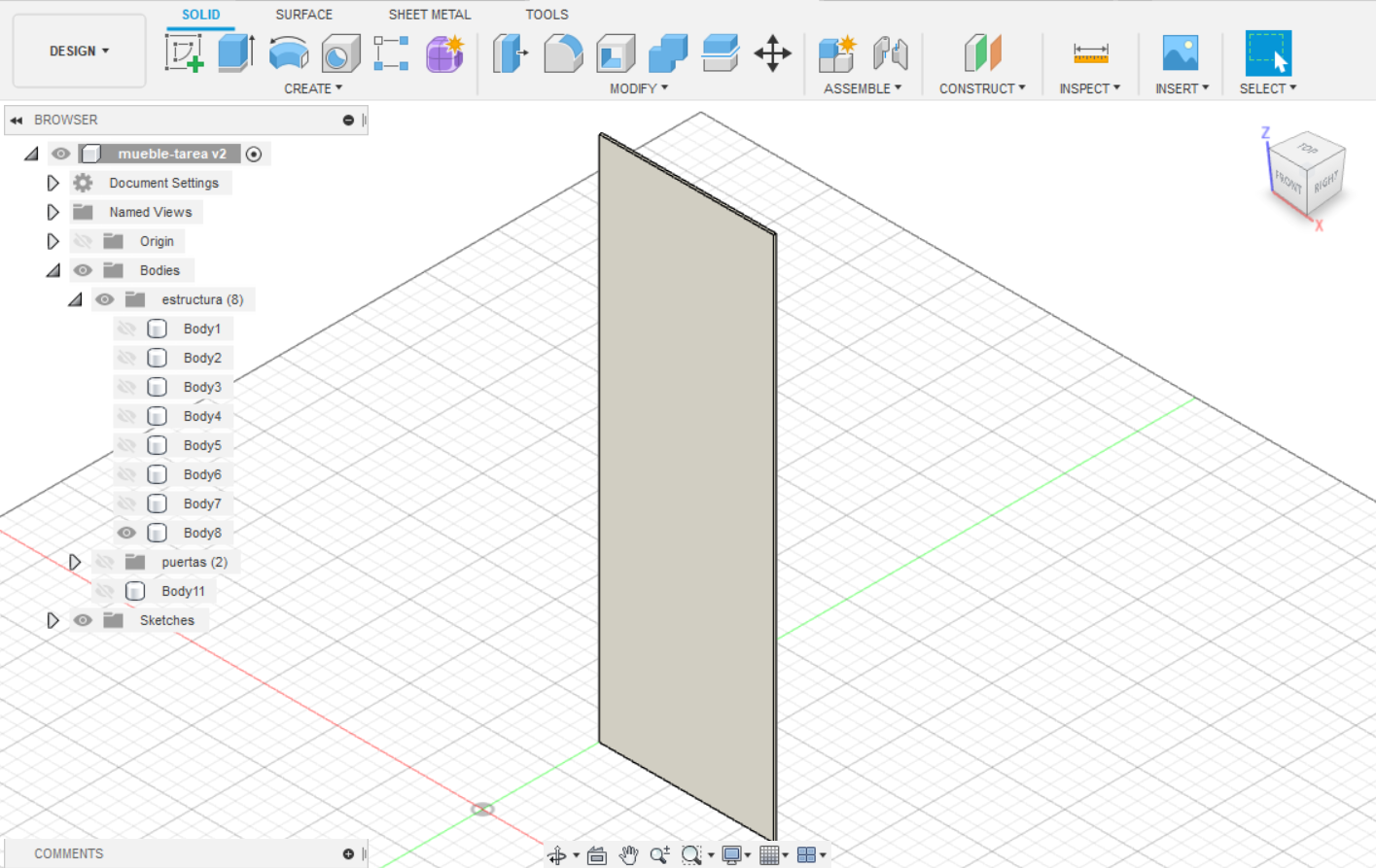This screenshot has width=1376, height=868.
Task: Open the MODIFY dropdown menu
Action: click(639, 88)
